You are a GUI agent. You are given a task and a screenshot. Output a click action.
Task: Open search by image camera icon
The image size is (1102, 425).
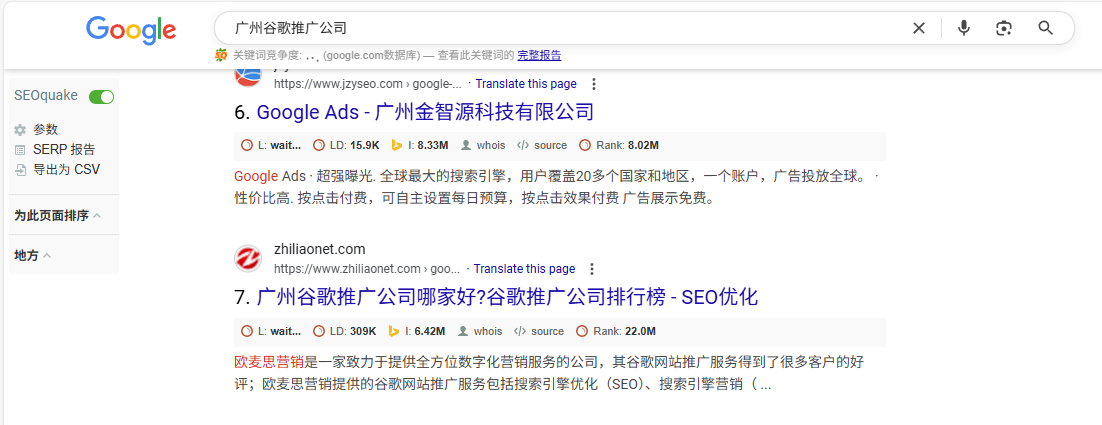click(1004, 28)
